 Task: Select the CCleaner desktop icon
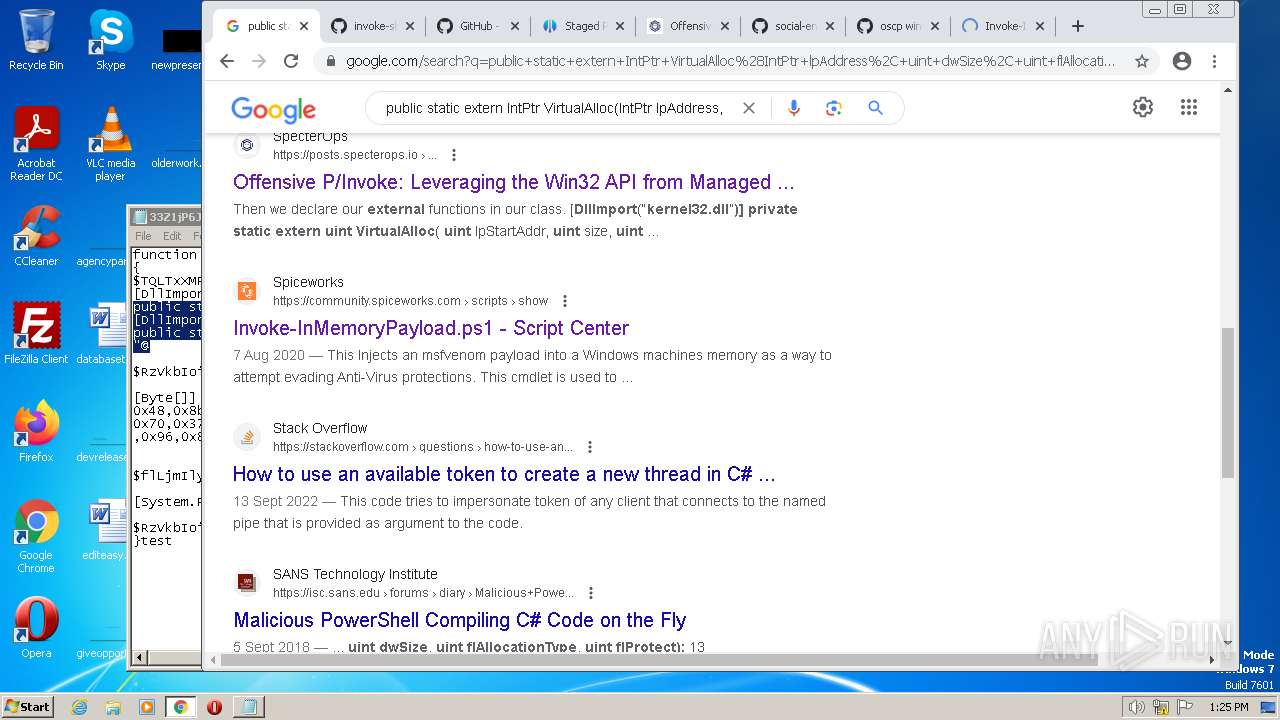(36, 236)
